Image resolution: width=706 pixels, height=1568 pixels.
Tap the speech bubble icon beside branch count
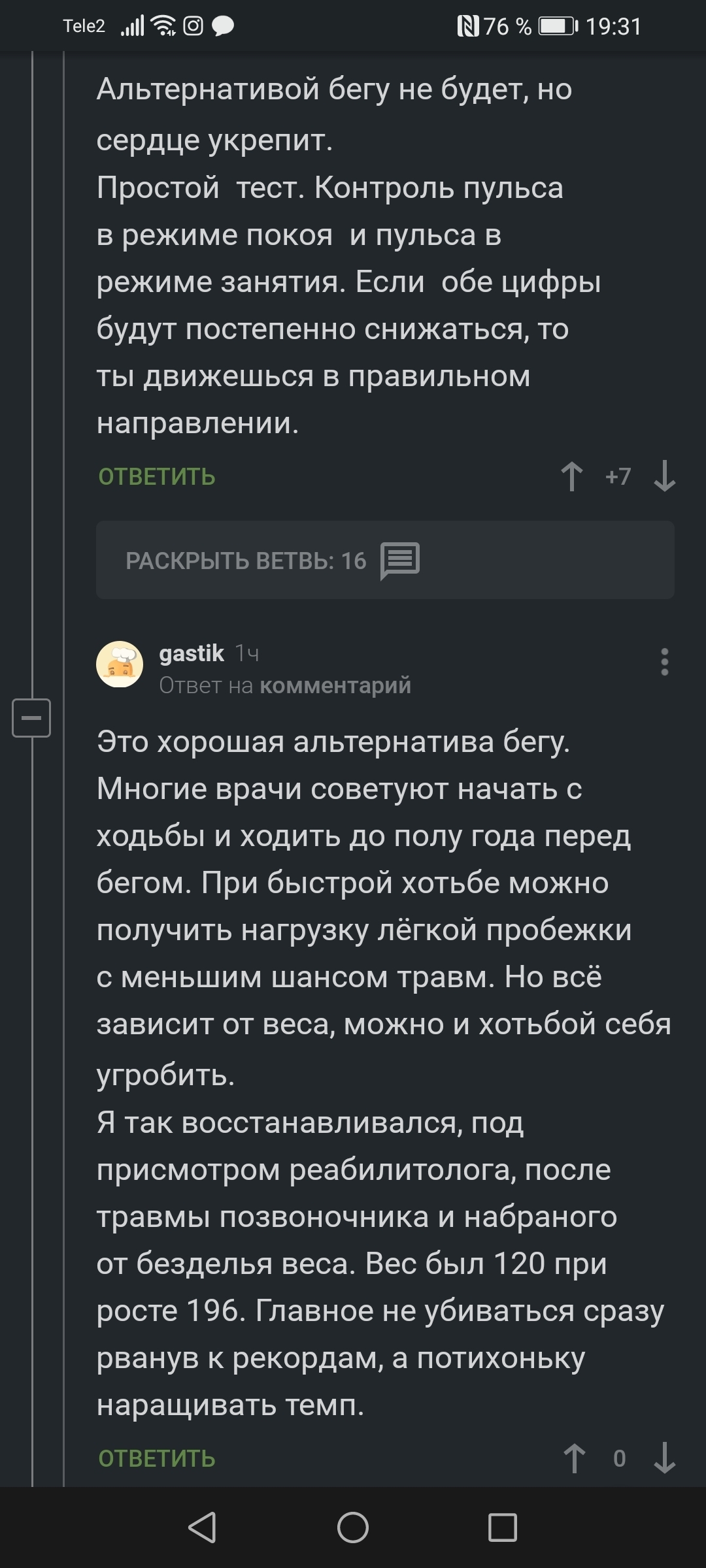coord(399,561)
